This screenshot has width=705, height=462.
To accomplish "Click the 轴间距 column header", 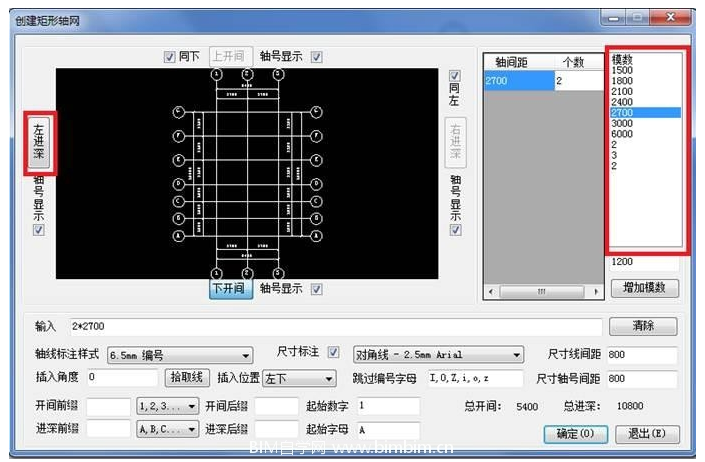I will [x=519, y=62].
